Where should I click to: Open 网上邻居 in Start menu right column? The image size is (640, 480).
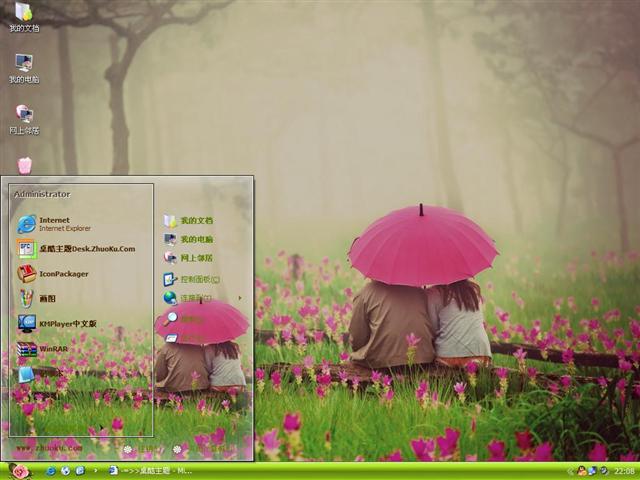click(x=196, y=257)
